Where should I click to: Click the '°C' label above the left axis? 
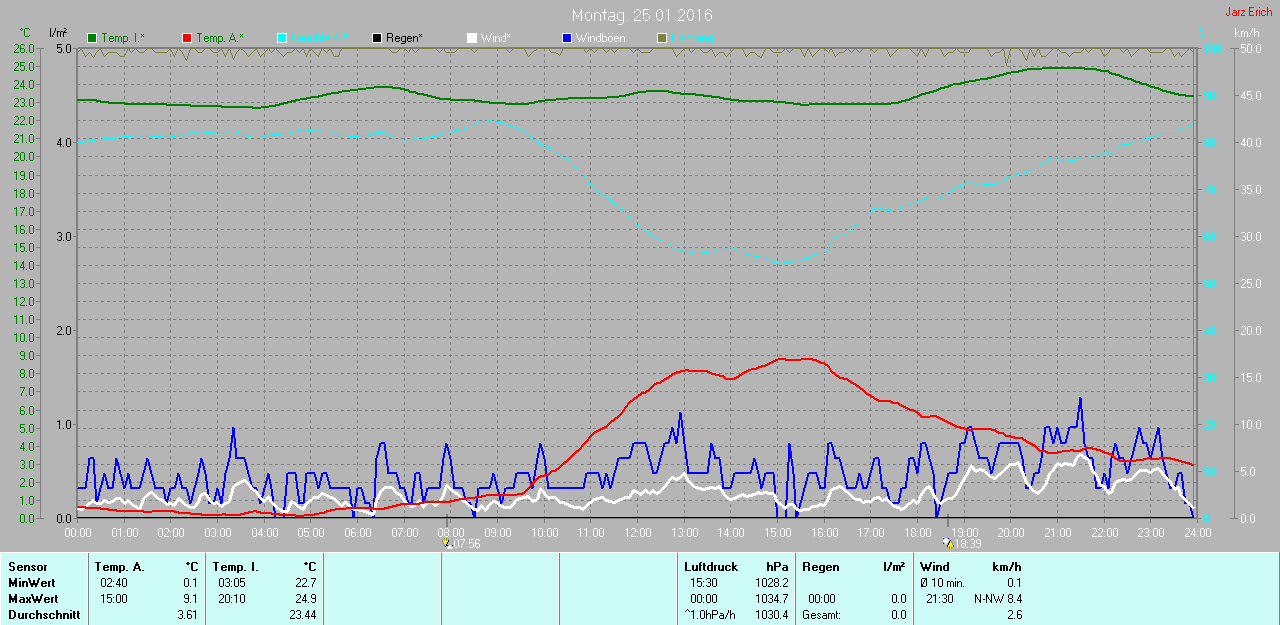[25, 32]
